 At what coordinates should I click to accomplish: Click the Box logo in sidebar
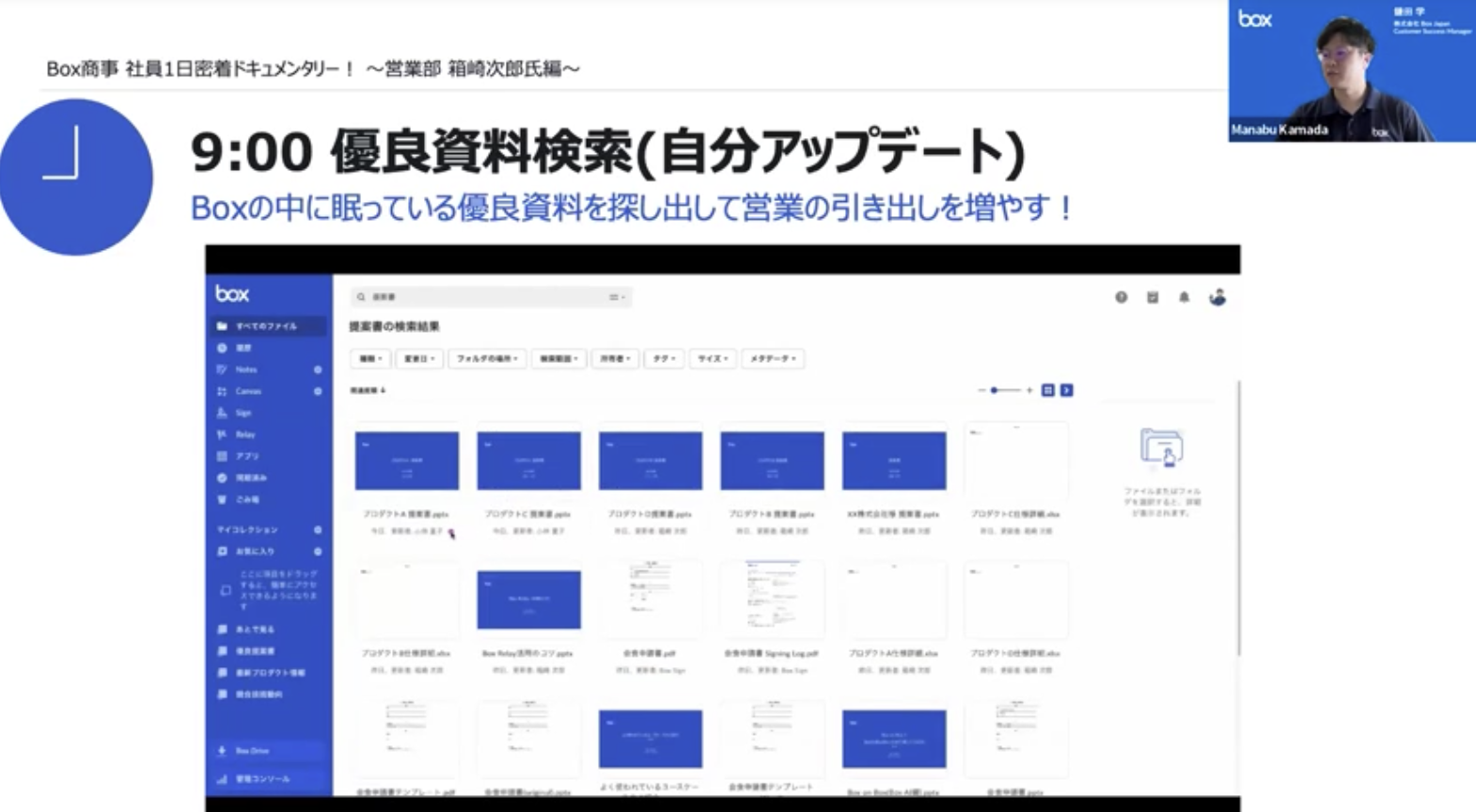tap(232, 294)
